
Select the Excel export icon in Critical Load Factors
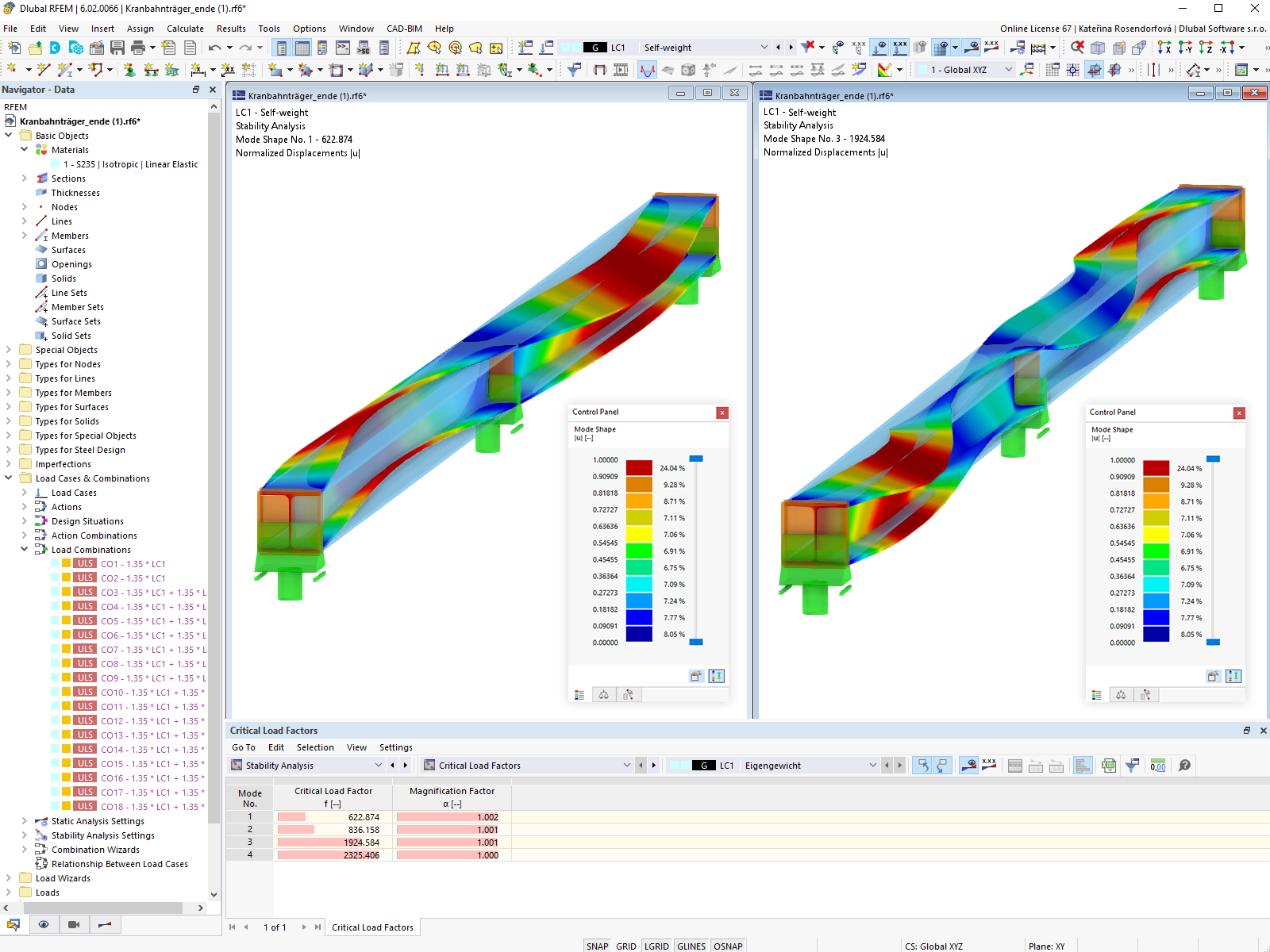1108,766
